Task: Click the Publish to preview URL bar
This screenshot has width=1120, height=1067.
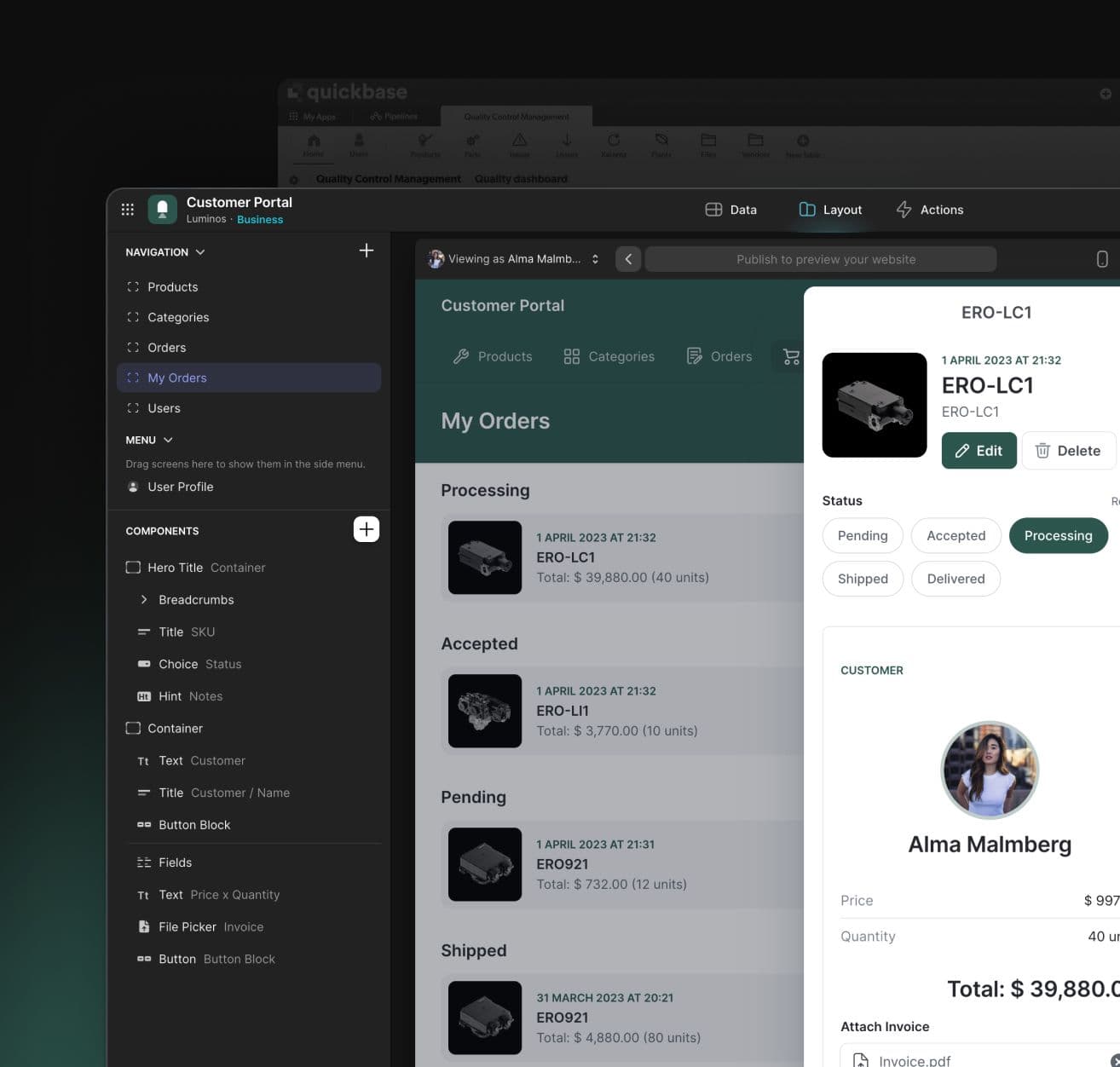Action: tap(821, 259)
